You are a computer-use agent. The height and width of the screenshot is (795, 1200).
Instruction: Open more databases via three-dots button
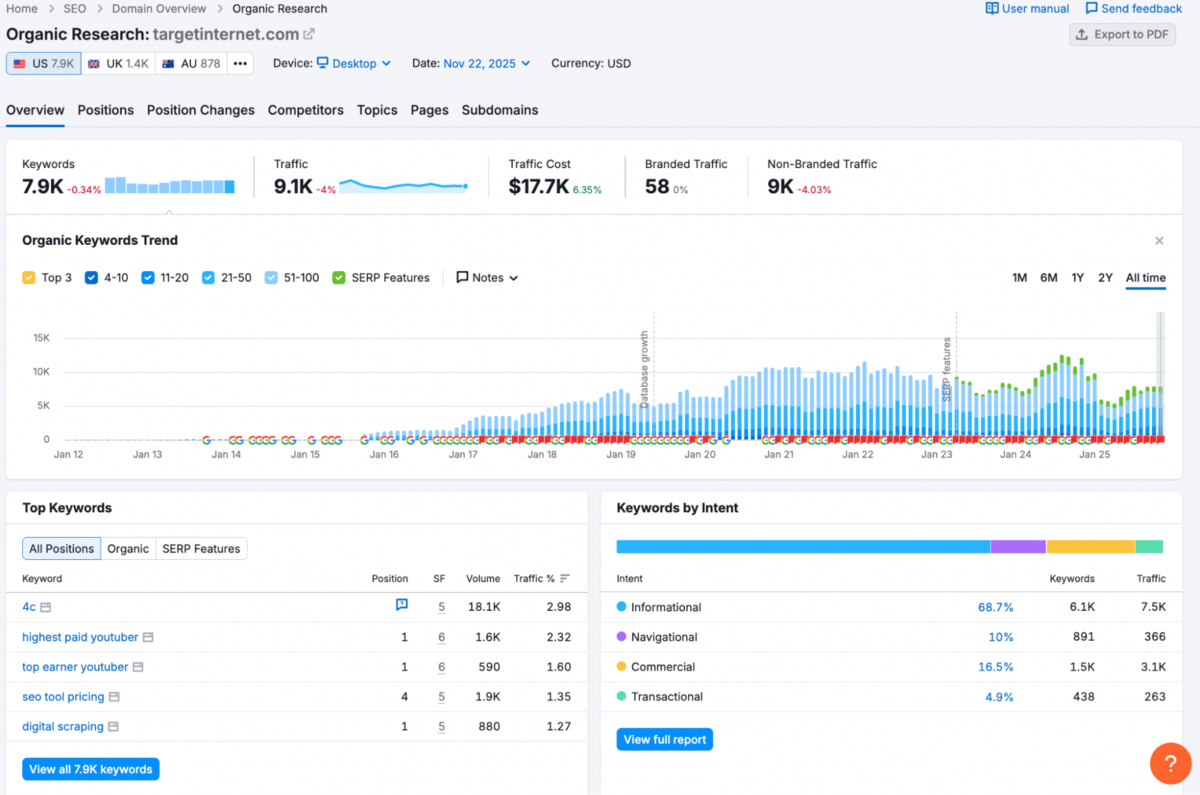(240, 63)
